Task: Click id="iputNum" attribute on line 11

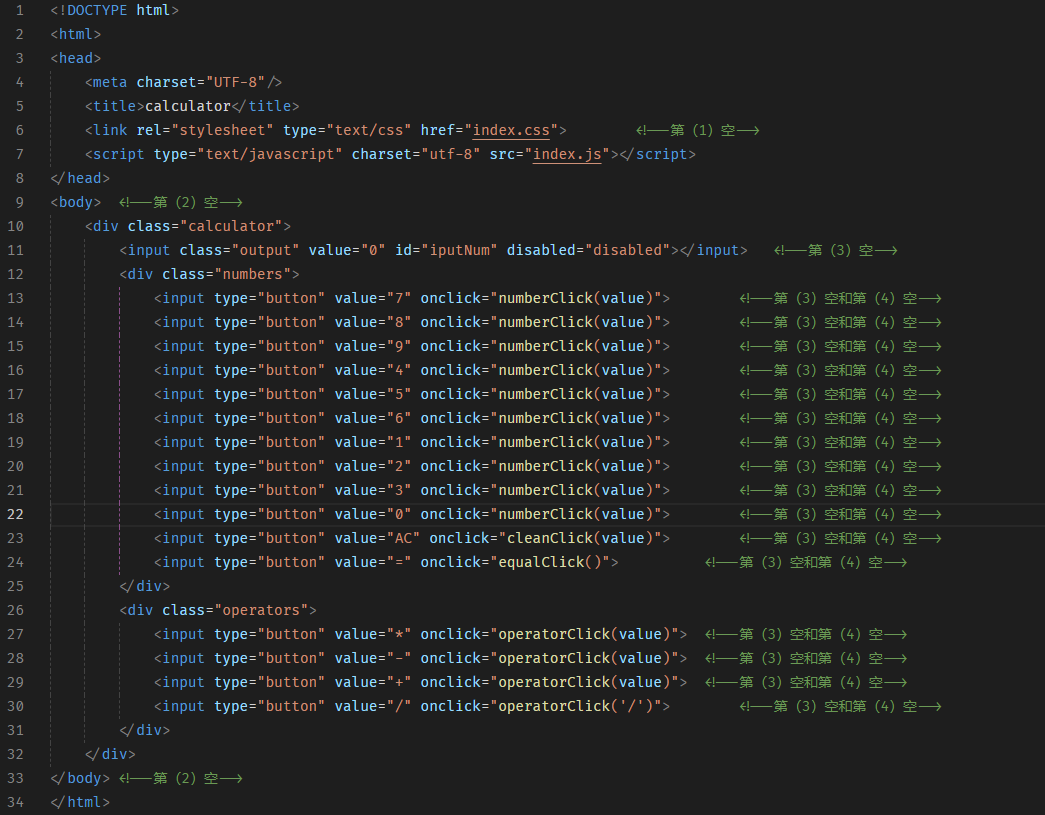Action: pyautogui.click(x=446, y=250)
